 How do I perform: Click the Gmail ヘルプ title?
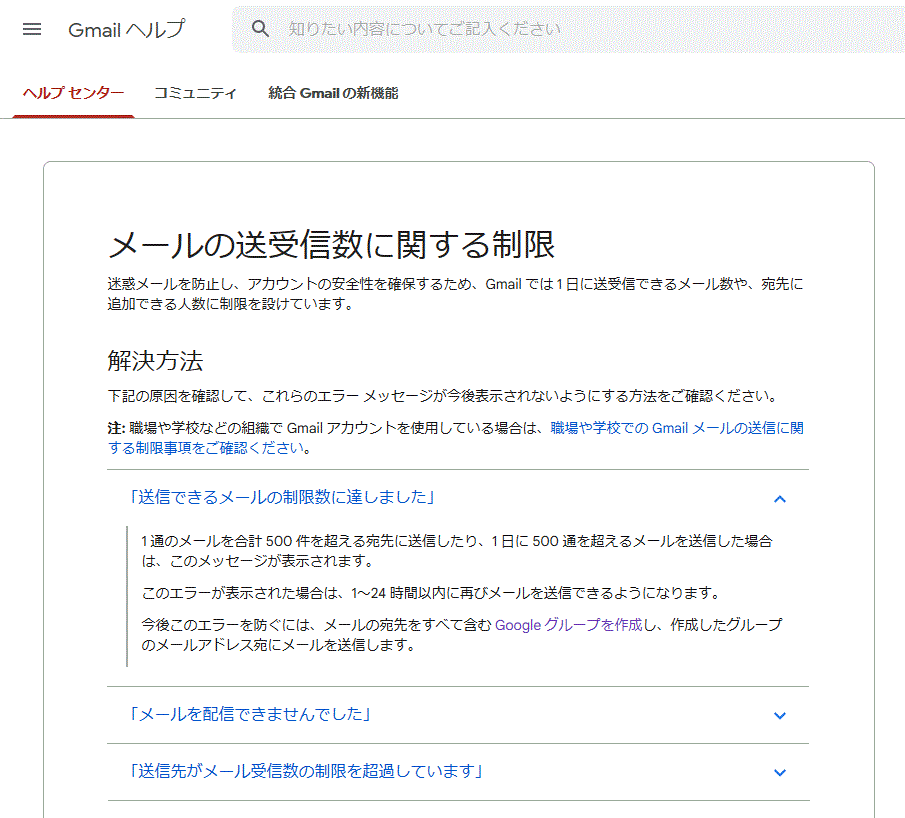point(126,29)
